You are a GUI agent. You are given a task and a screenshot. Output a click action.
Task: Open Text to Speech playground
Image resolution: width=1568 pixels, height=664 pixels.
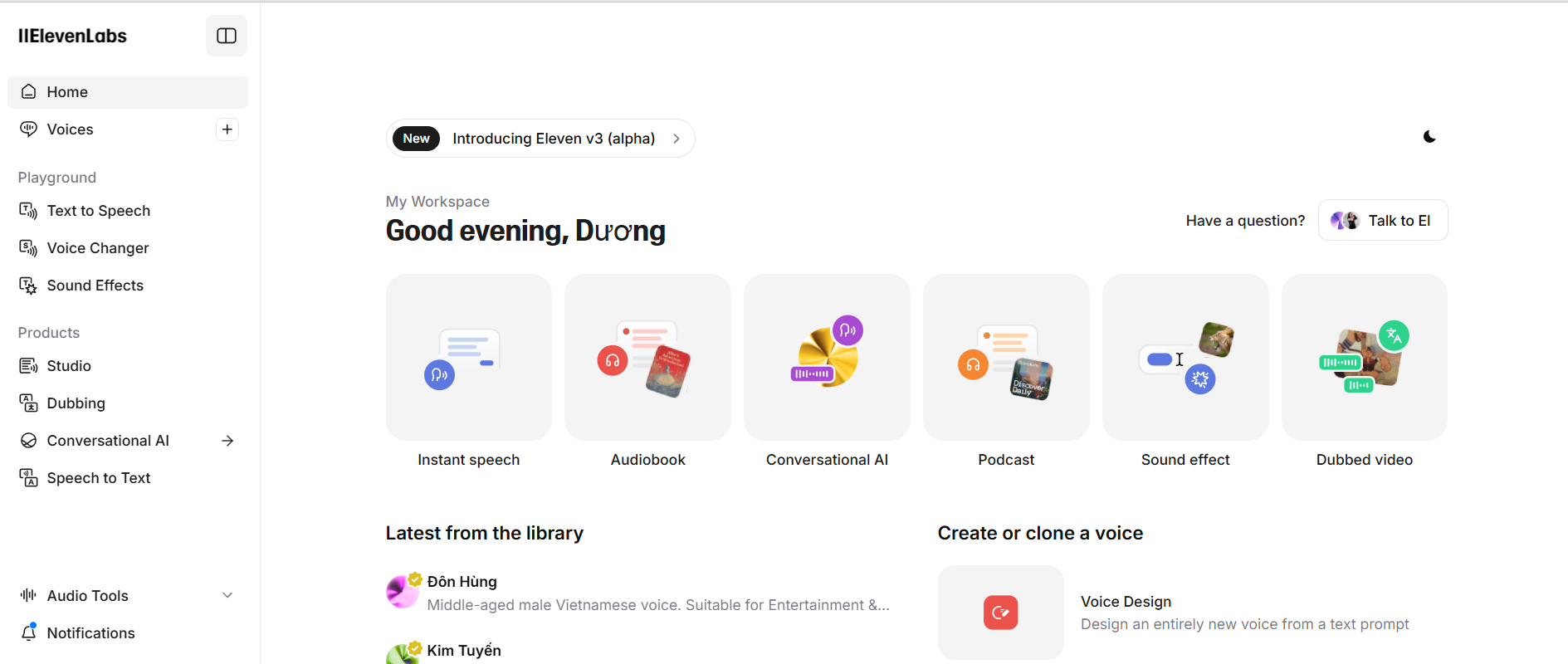tap(98, 211)
